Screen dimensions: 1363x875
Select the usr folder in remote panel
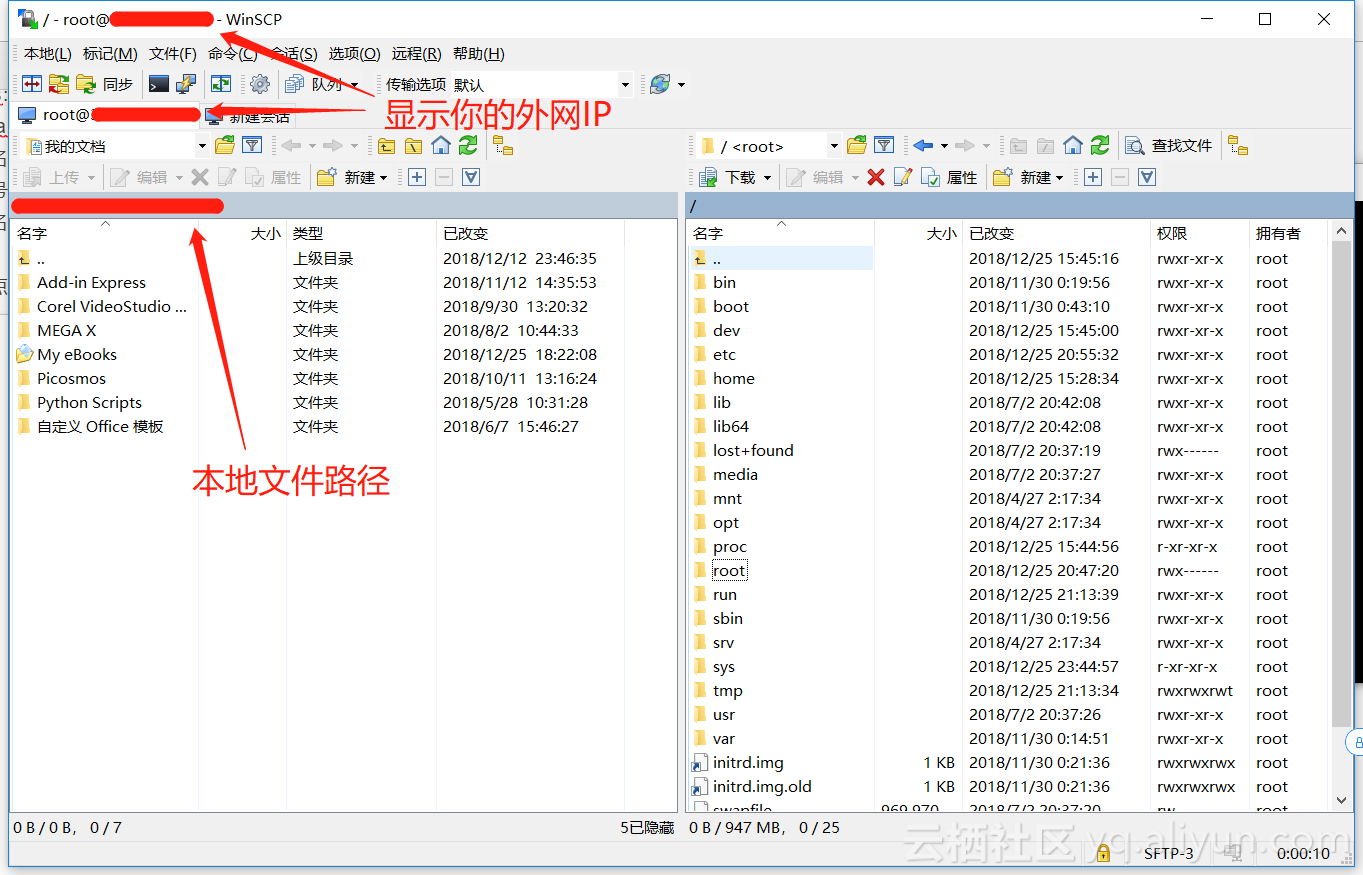coord(724,715)
